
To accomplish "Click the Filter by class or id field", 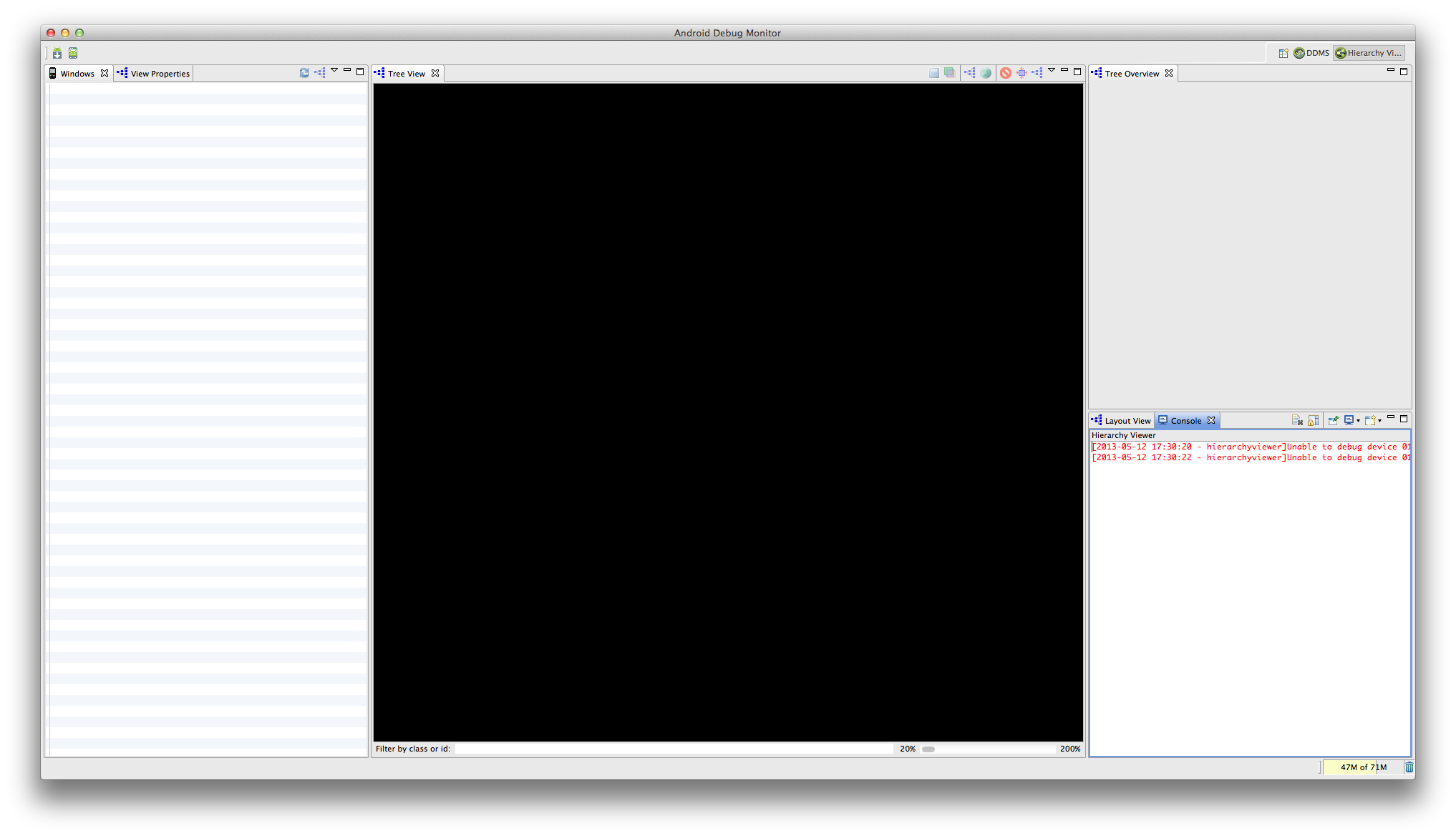I will [674, 749].
